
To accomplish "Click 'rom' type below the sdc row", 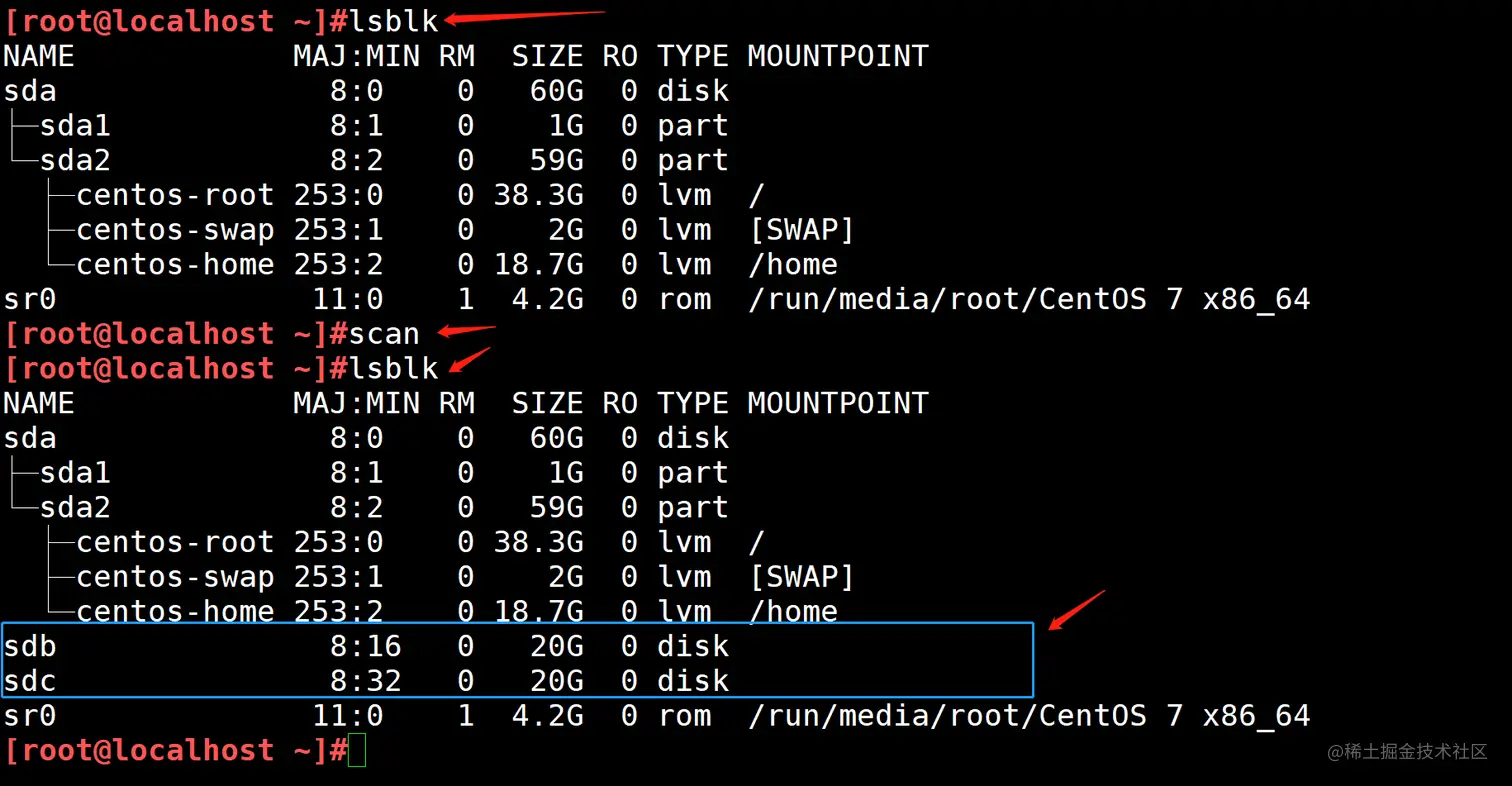I will tap(684, 716).
